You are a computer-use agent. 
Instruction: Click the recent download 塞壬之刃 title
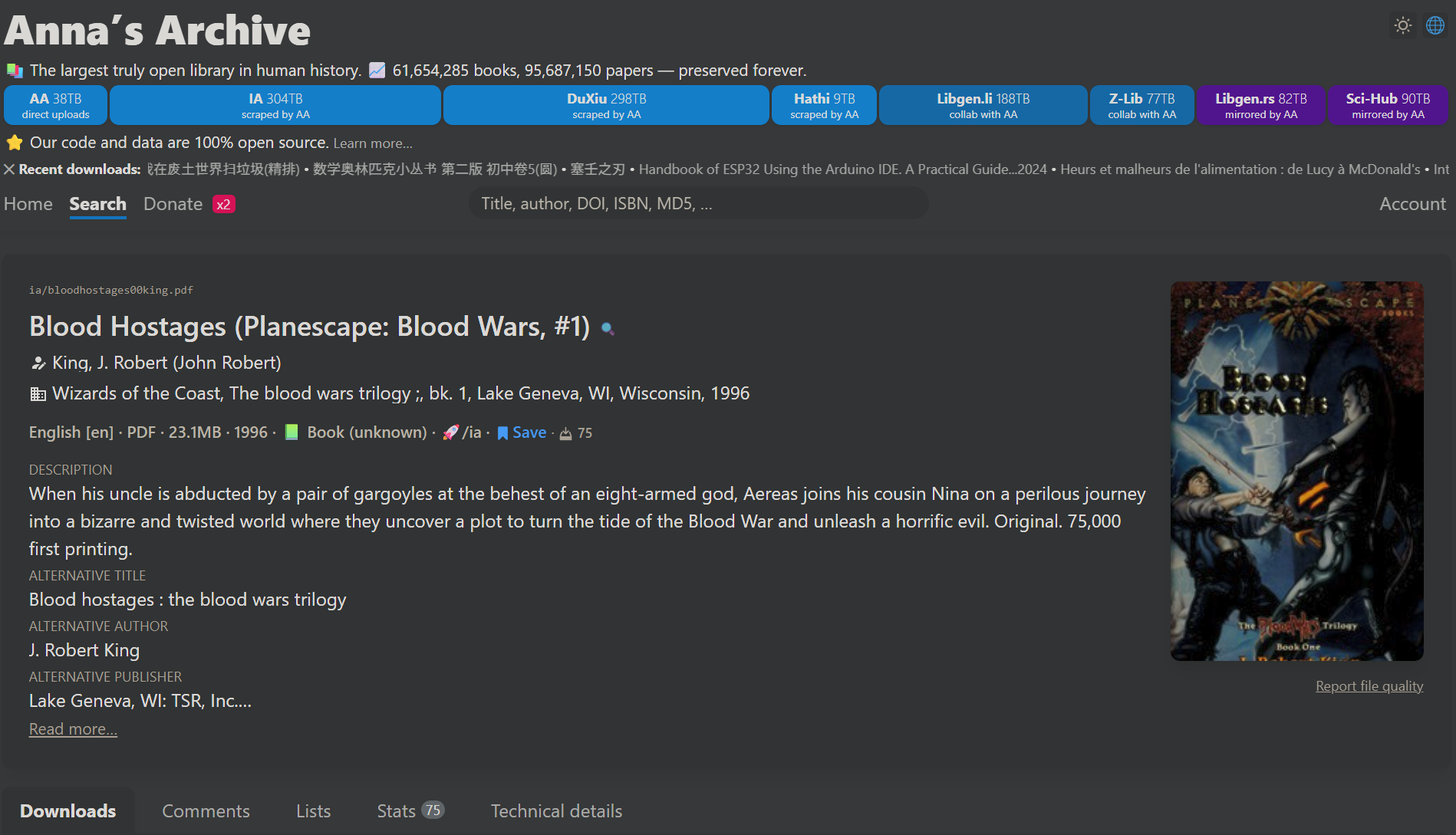[x=598, y=169]
